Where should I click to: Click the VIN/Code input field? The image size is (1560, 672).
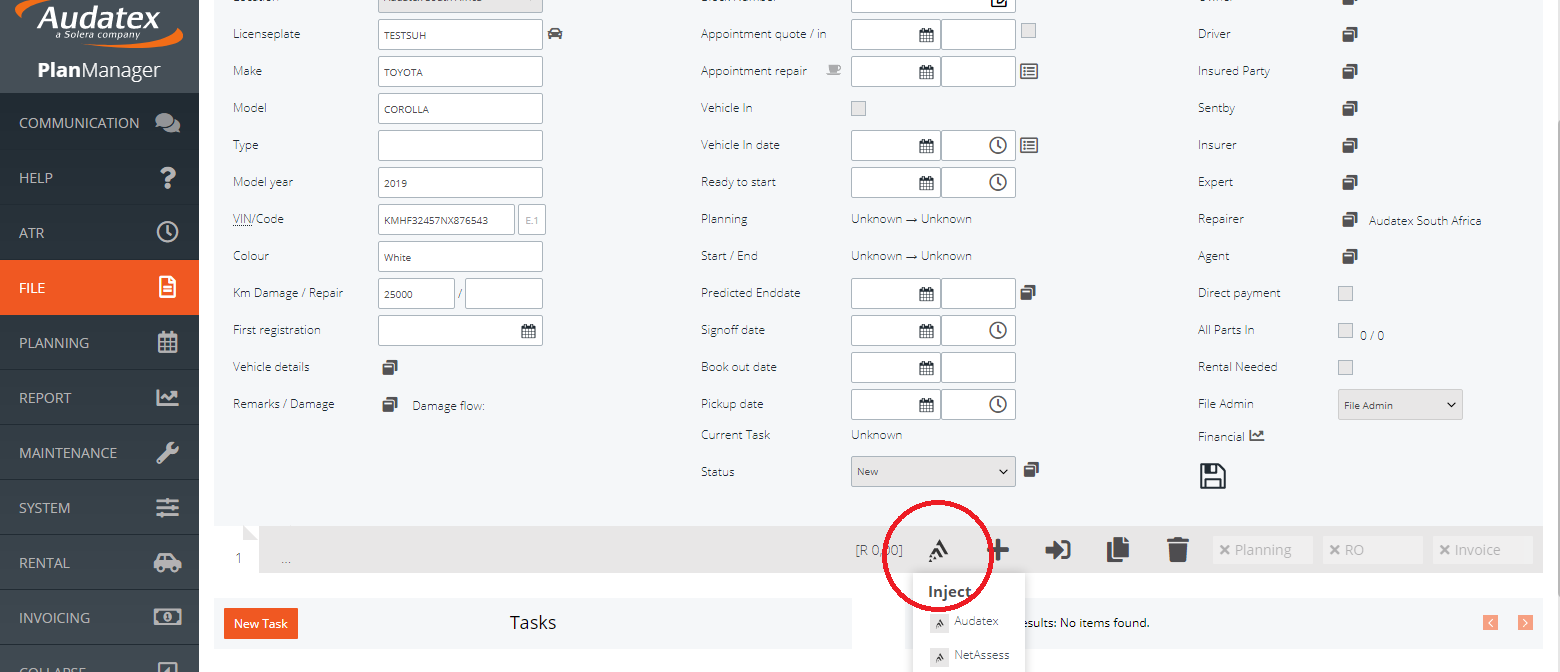(x=446, y=219)
